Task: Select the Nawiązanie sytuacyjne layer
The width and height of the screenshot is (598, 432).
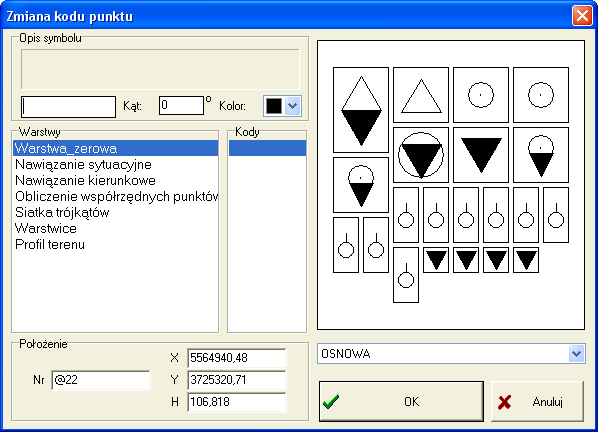Action: 116,164
